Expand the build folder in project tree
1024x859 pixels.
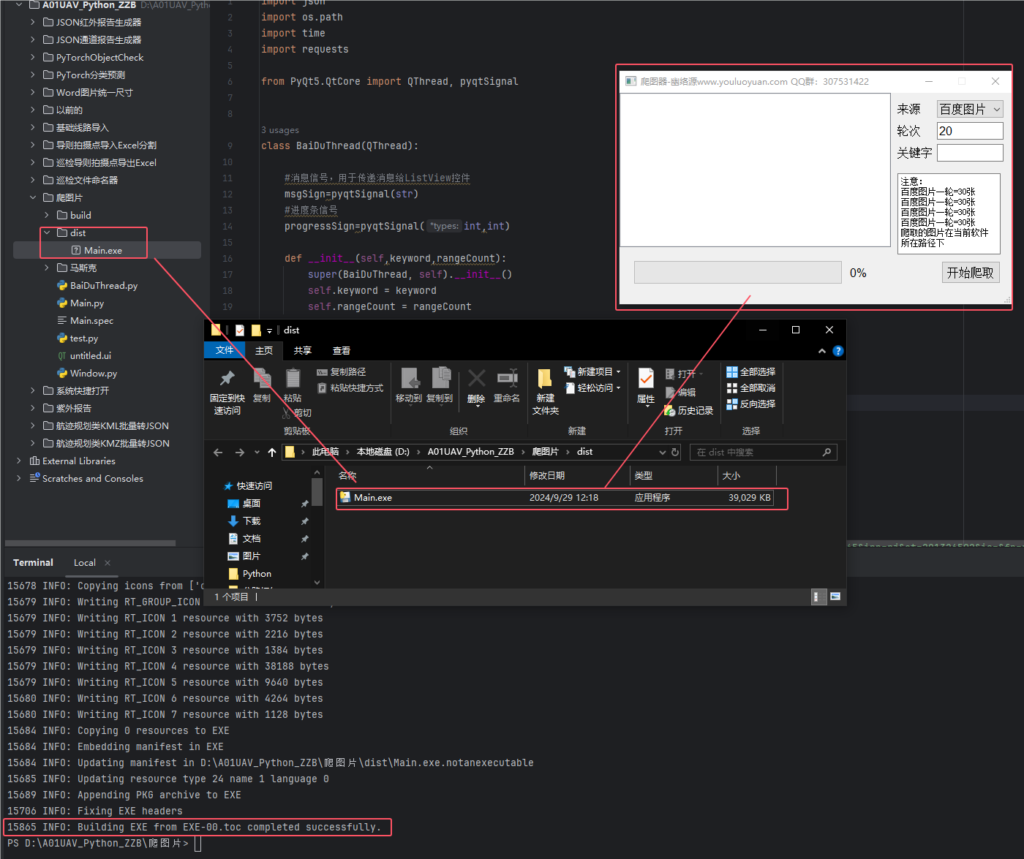[47, 215]
